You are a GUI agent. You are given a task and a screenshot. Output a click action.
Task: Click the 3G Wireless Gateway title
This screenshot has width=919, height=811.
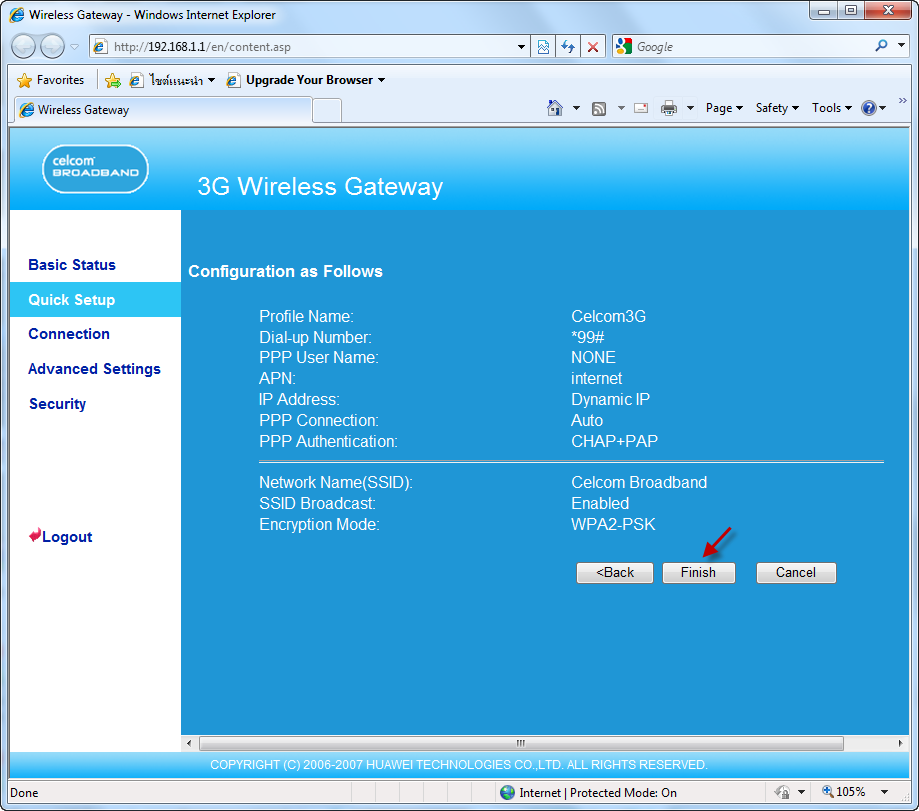320,186
